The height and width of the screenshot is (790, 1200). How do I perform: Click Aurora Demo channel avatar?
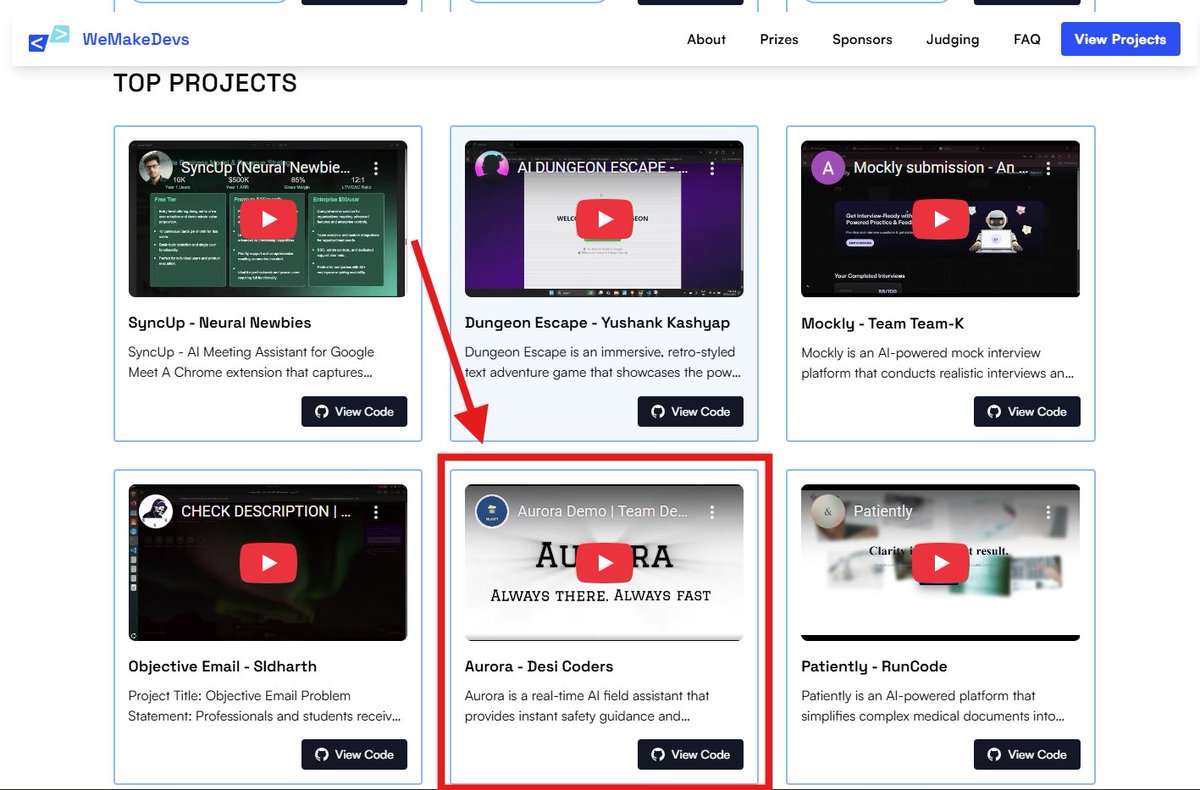(x=491, y=512)
